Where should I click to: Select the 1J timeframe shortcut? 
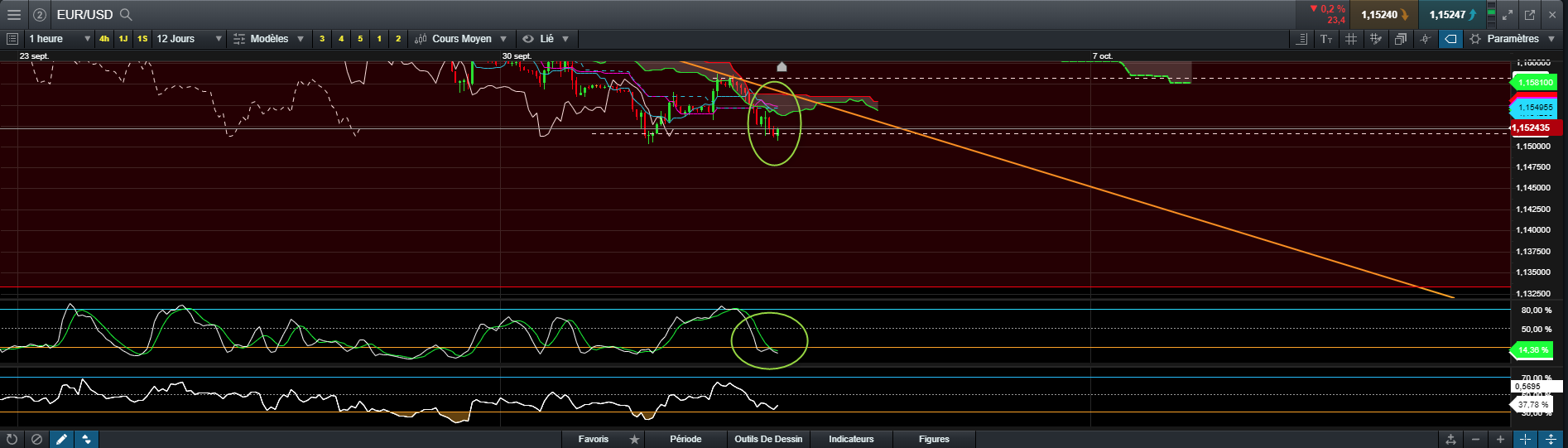coord(123,39)
